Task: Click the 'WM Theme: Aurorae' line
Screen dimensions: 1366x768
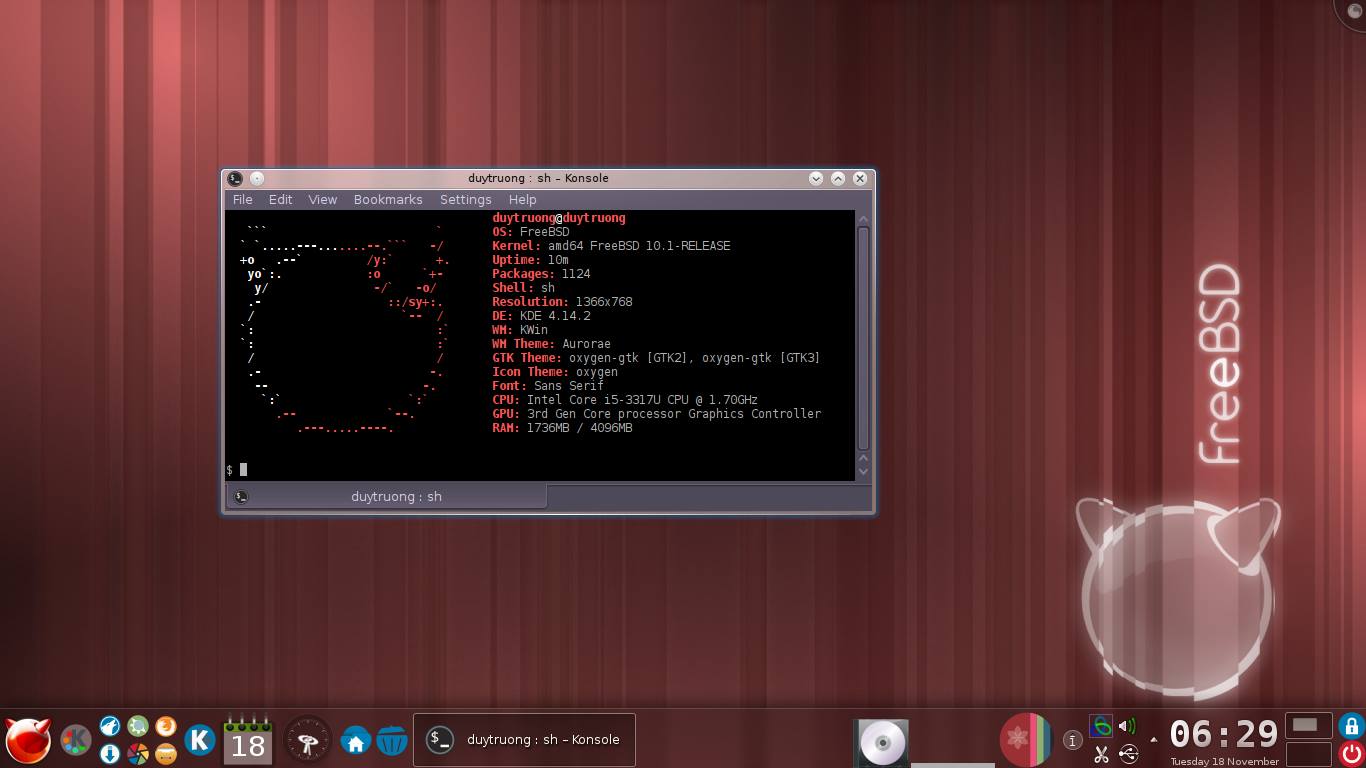Action: coord(551,344)
